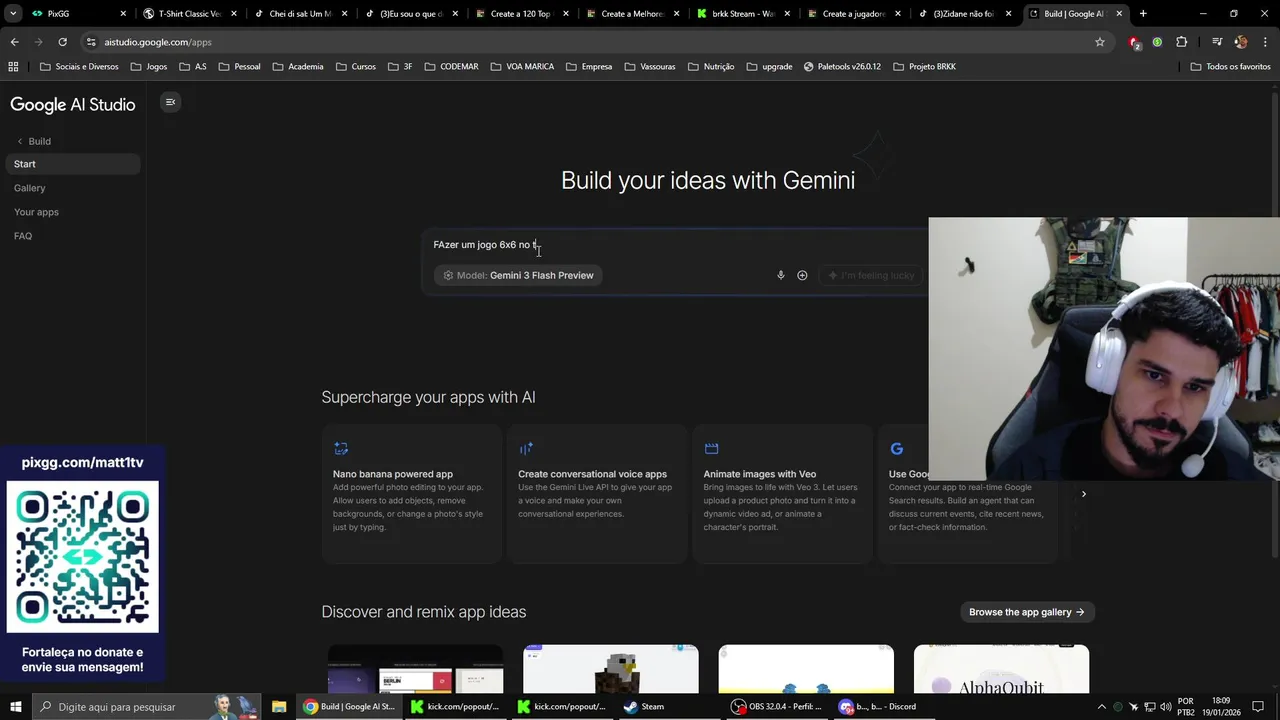The width and height of the screenshot is (1280, 720).
Task: Show hidden system tray icons
Action: 1102,707
